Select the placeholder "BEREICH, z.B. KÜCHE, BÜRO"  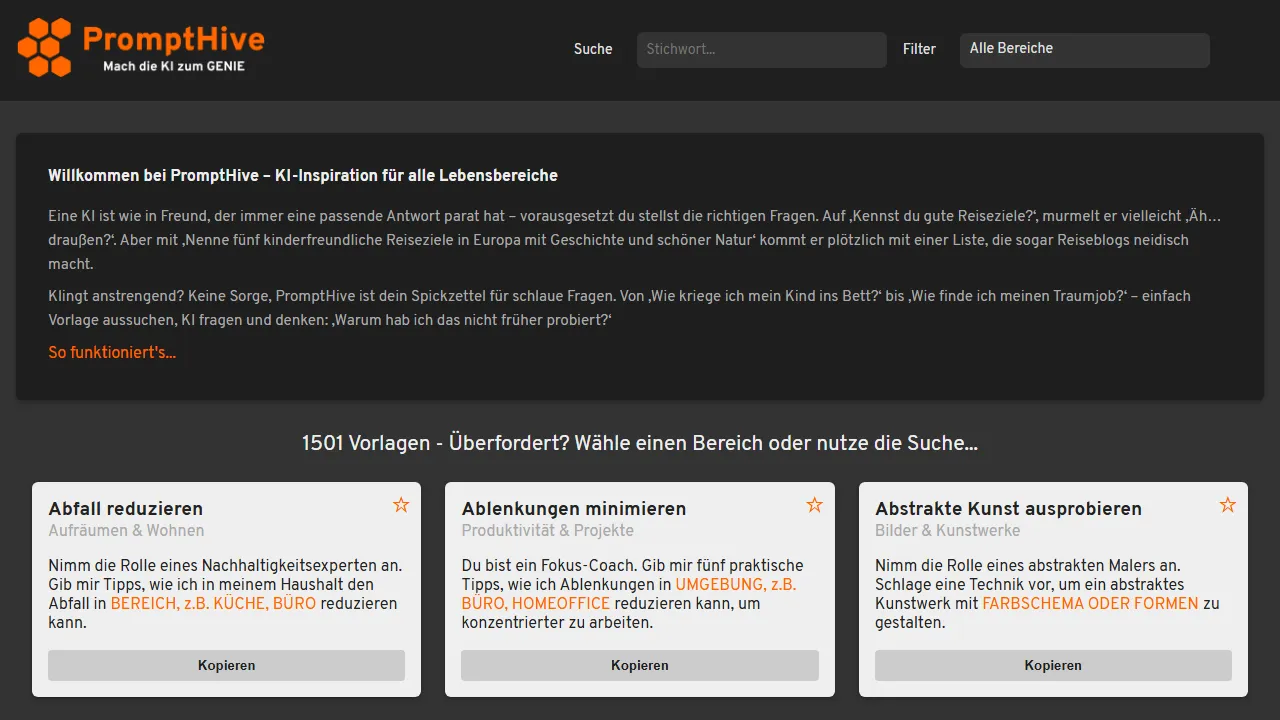(215, 603)
